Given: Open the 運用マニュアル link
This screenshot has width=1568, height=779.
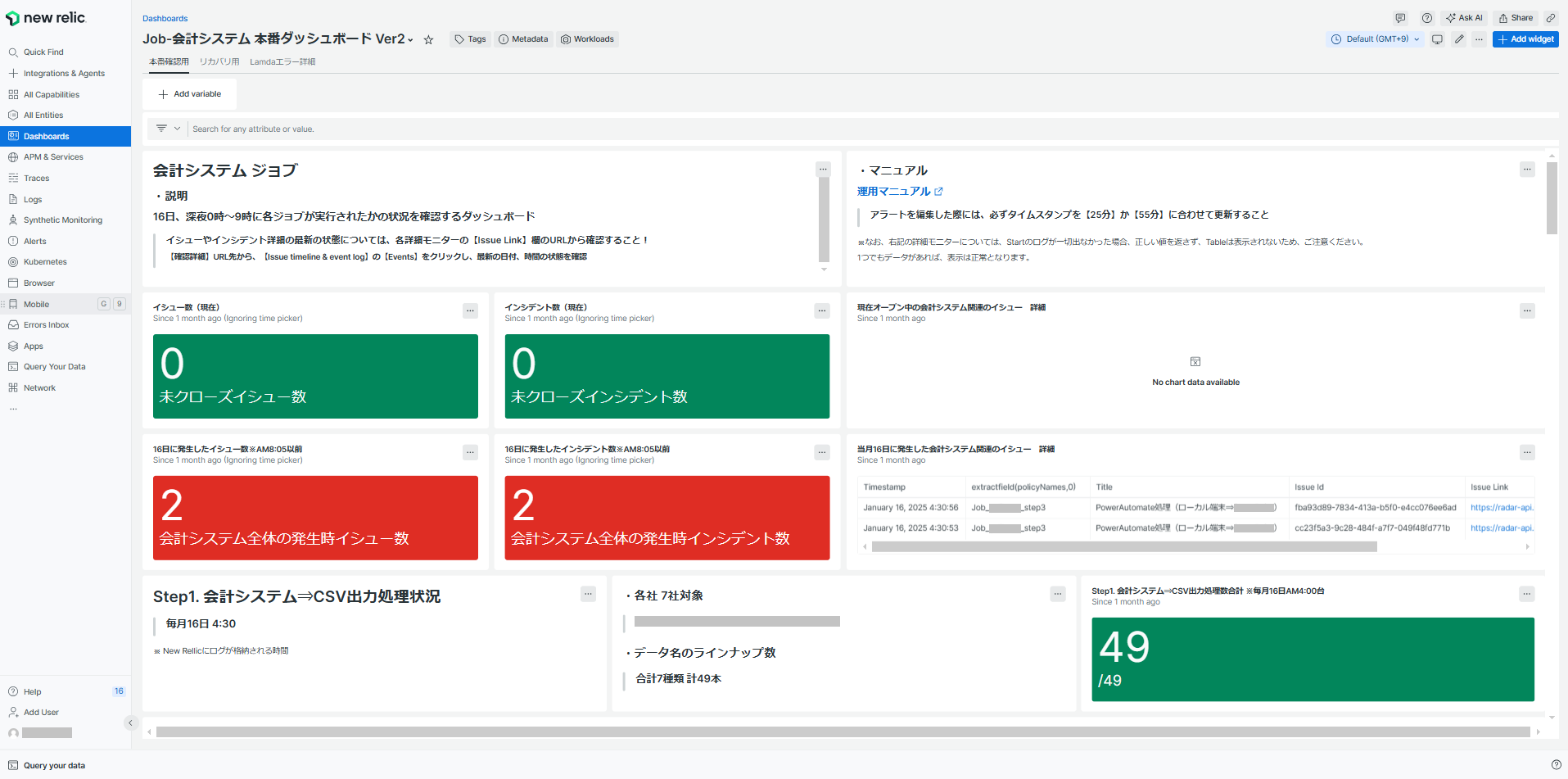Looking at the screenshot, I should point(894,191).
